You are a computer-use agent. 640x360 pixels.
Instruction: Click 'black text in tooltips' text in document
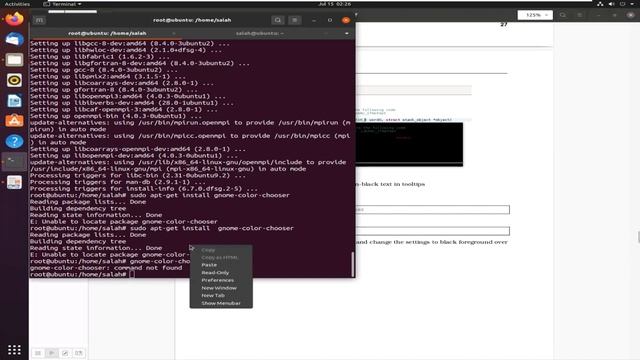click(393, 184)
